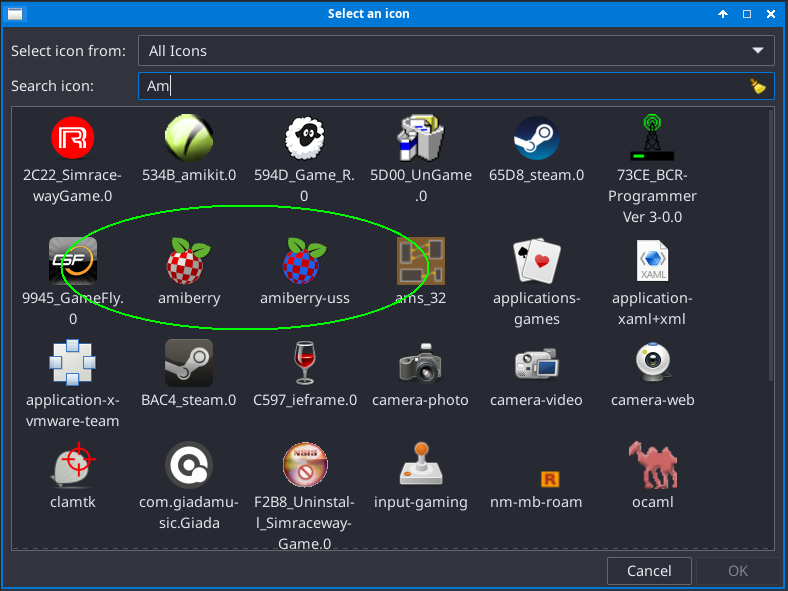Open the 'Select icon from' All Icons dropdown
Screen dimensions: 788x591
[456, 51]
